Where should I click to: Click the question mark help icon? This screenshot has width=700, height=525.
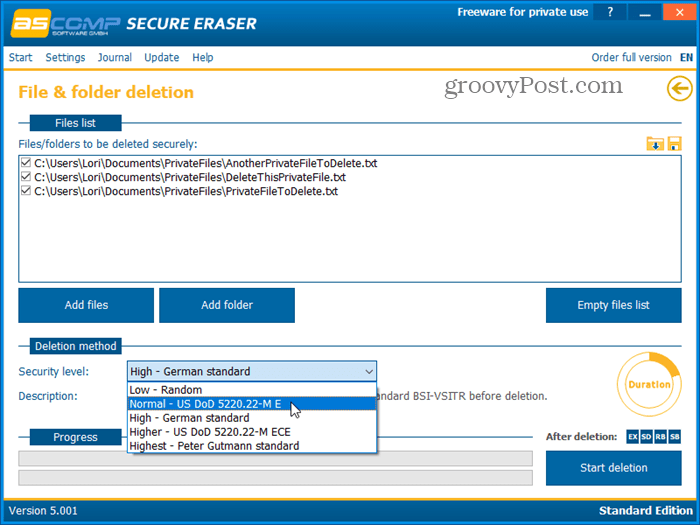[610, 12]
